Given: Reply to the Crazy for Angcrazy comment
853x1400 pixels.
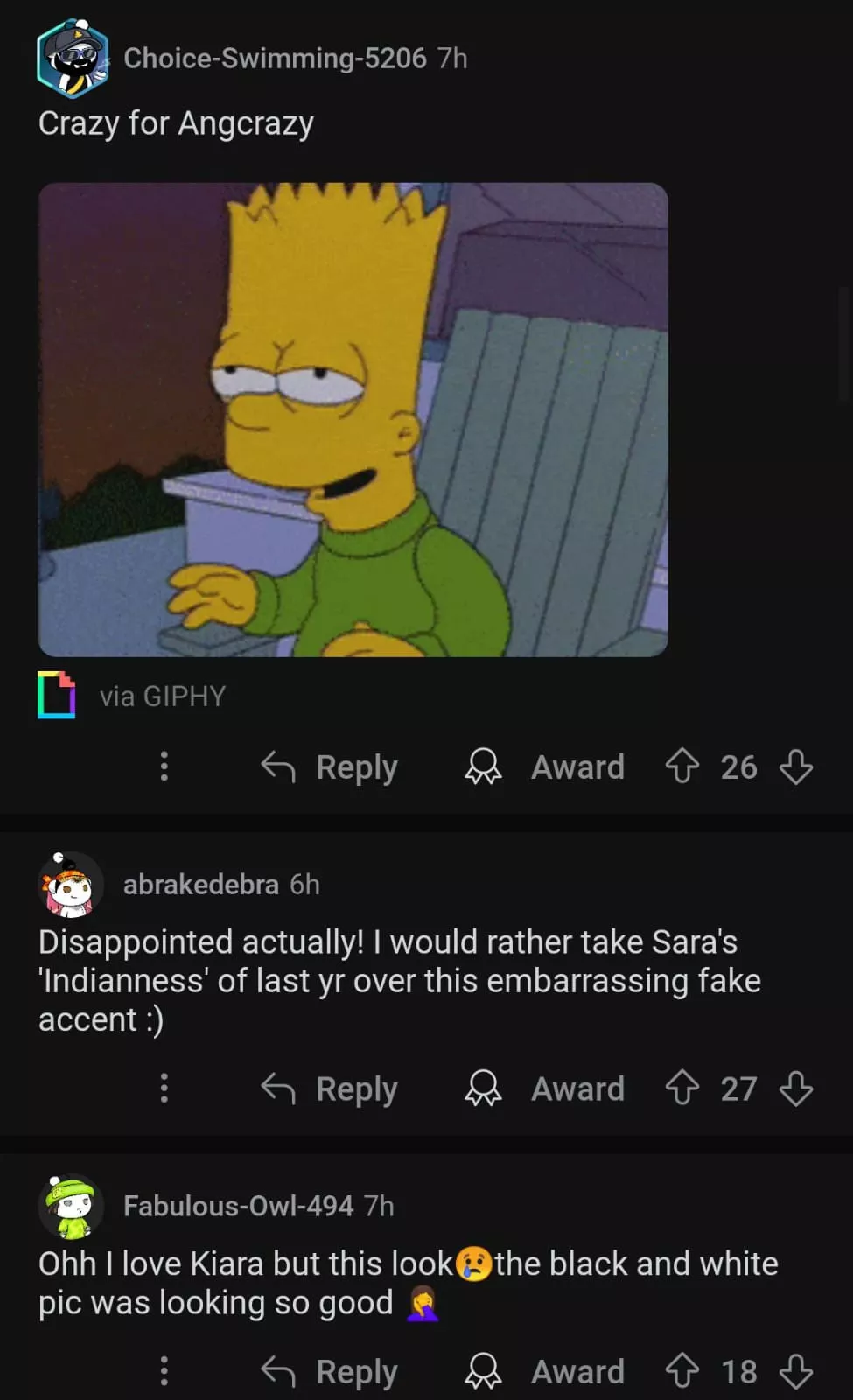Looking at the screenshot, I should pyautogui.click(x=329, y=767).
